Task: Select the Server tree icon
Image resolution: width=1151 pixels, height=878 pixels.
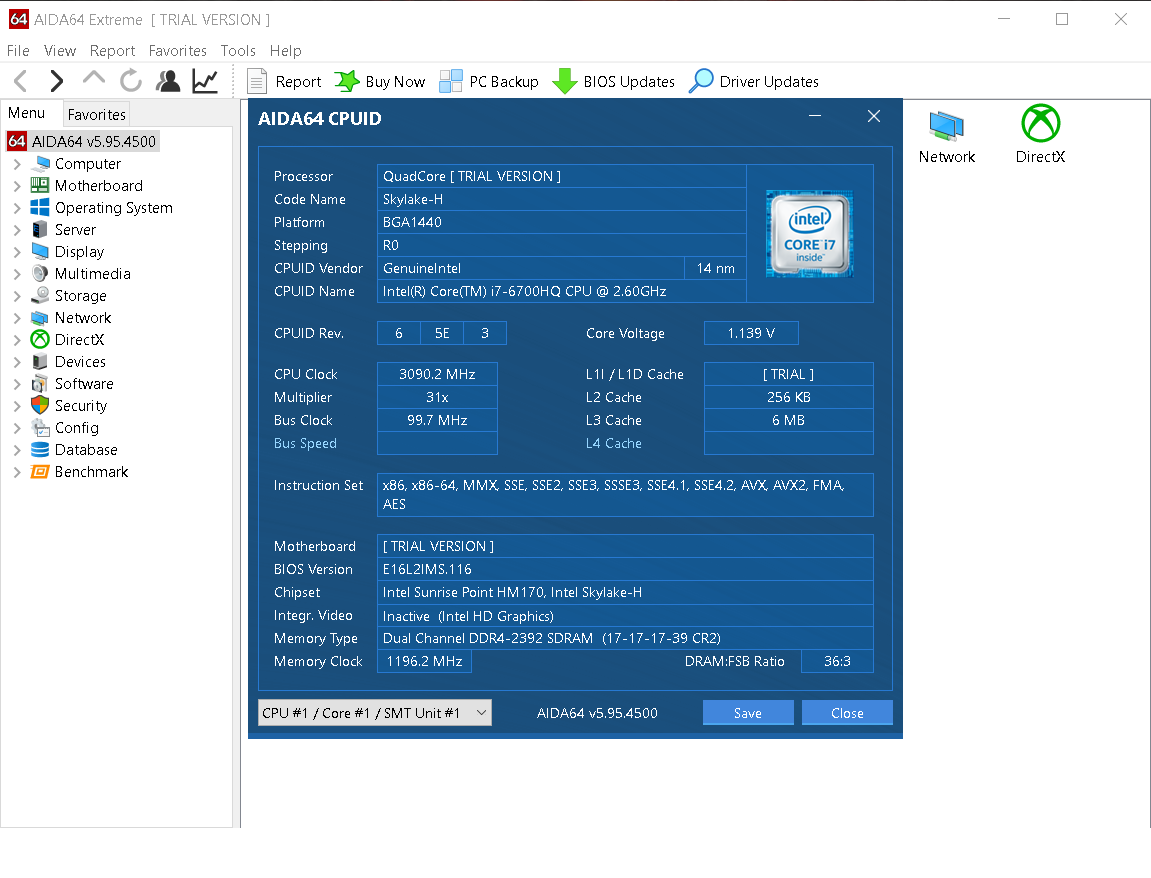Action: [40, 230]
